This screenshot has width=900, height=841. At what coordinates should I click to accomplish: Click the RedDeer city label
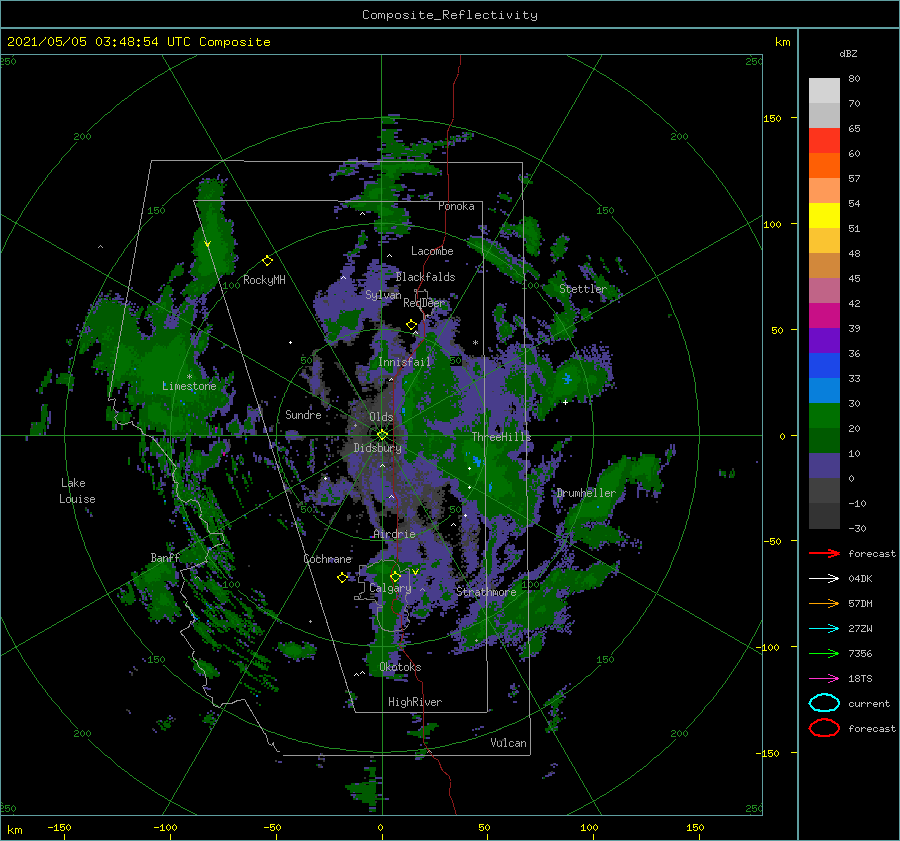coord(424,303)
